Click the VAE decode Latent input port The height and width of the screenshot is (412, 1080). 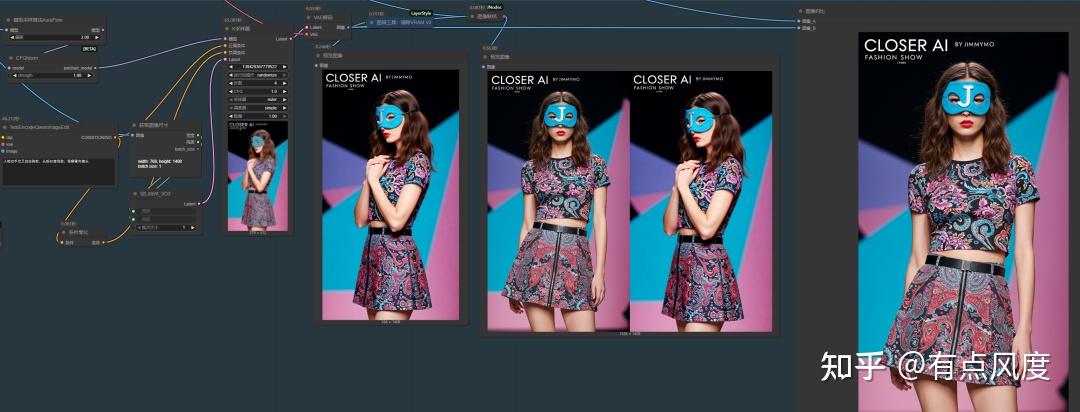309,28
